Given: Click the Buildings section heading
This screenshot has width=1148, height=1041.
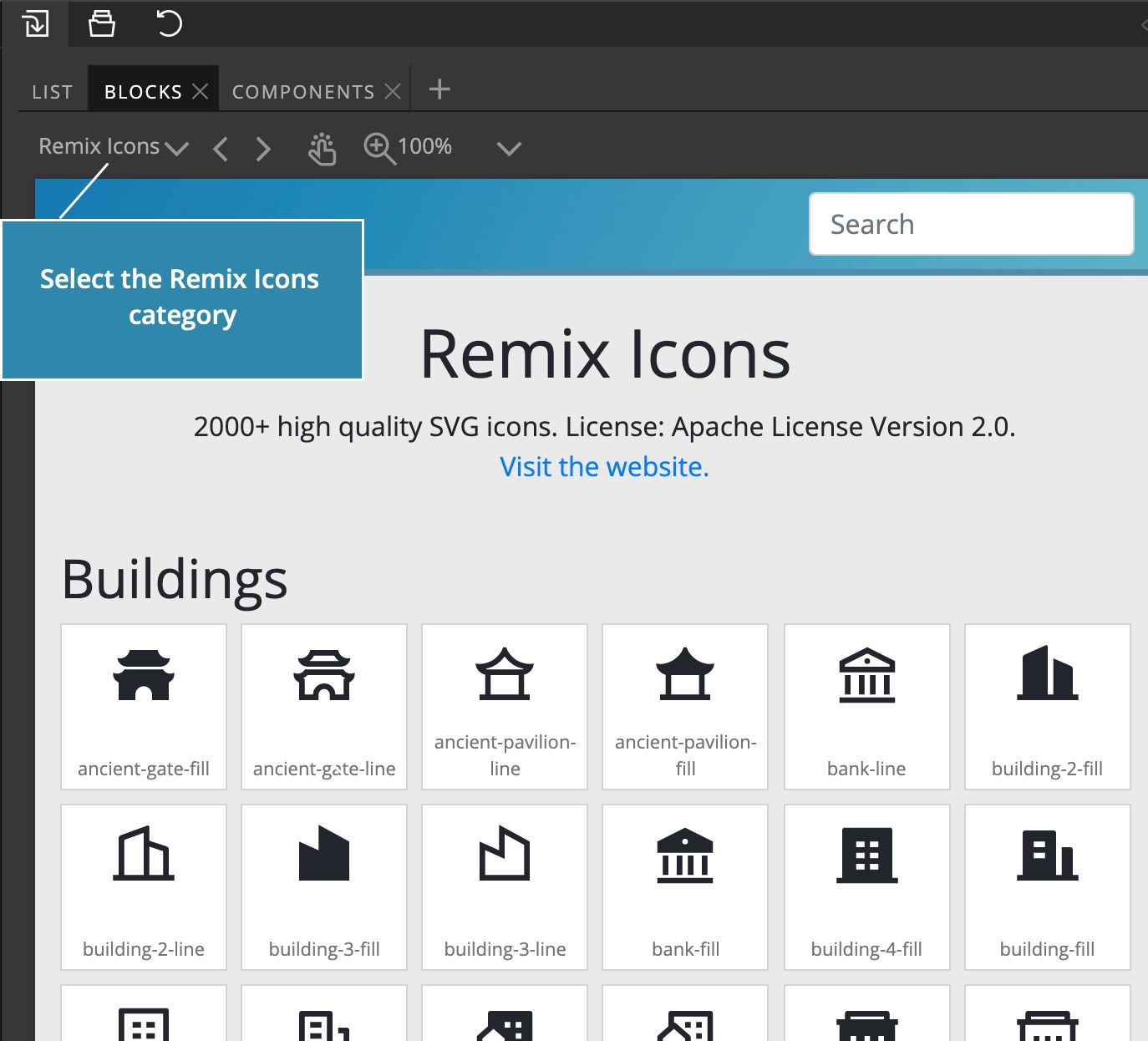Looking at the screenshot, I should (175, 580).
